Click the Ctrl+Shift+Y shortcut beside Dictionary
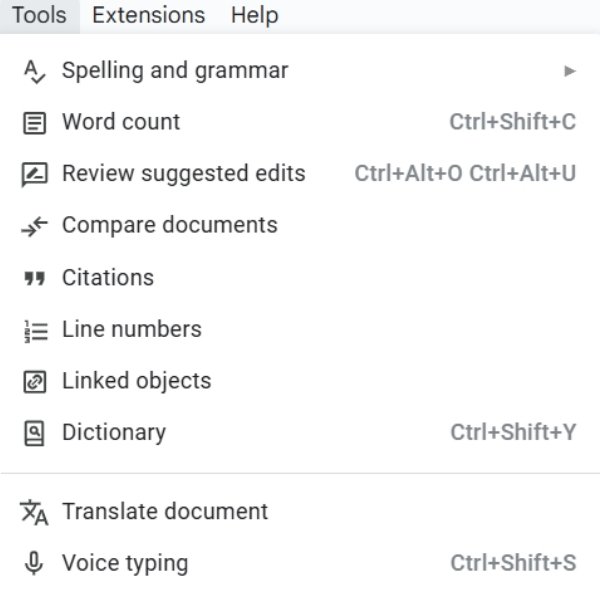 click(513, 433)
